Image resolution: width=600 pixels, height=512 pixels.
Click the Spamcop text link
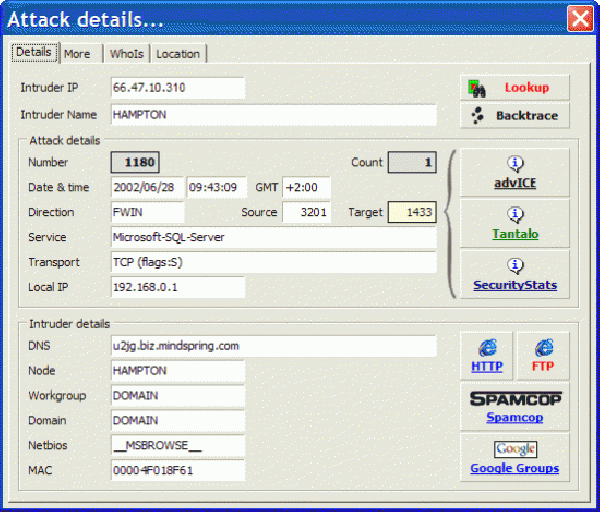[515, 417]
